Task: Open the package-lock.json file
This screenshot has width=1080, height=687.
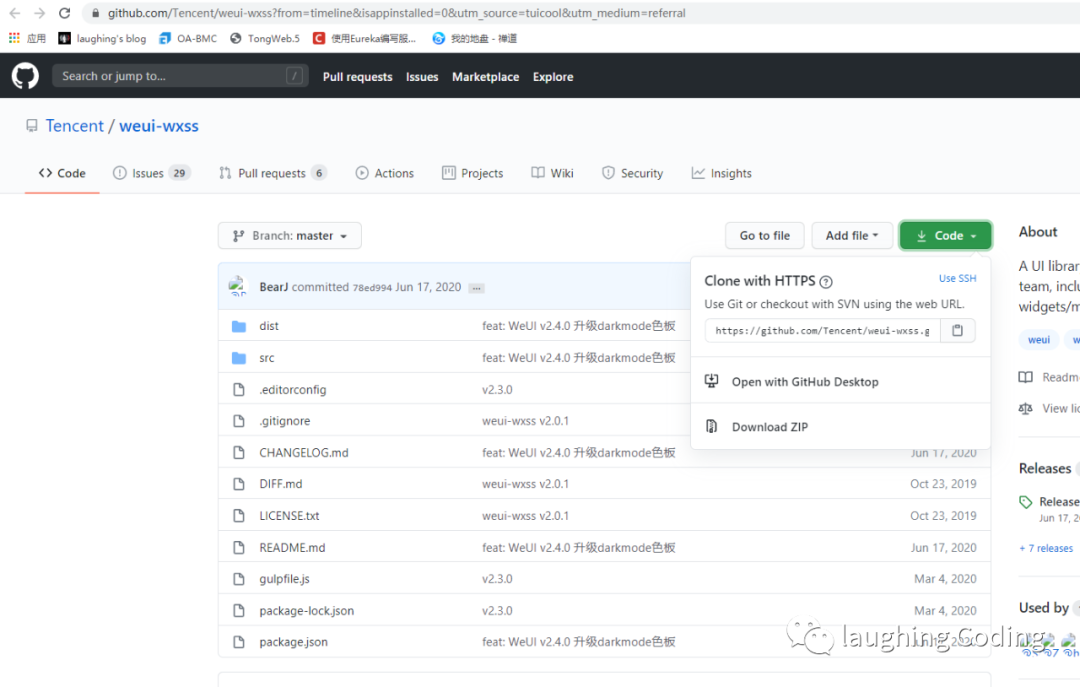Action: click(x=307, y=611)
